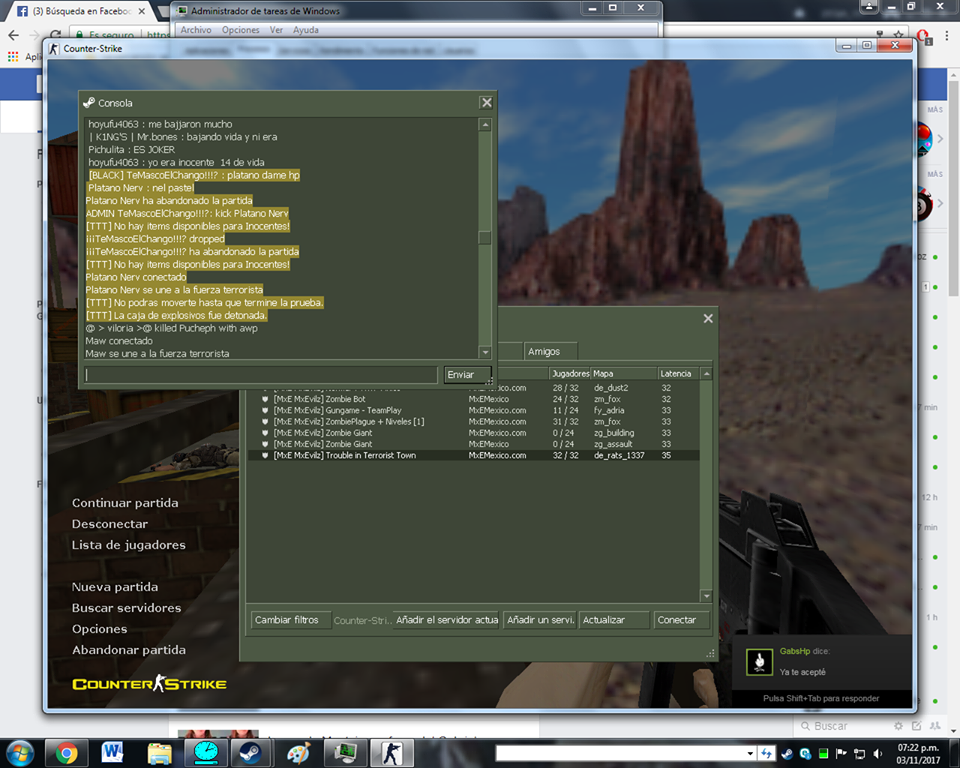Viewport: 960px width, 768px height.
Task: Click Facebook new message compose icon
Action: tap(917, 726)
